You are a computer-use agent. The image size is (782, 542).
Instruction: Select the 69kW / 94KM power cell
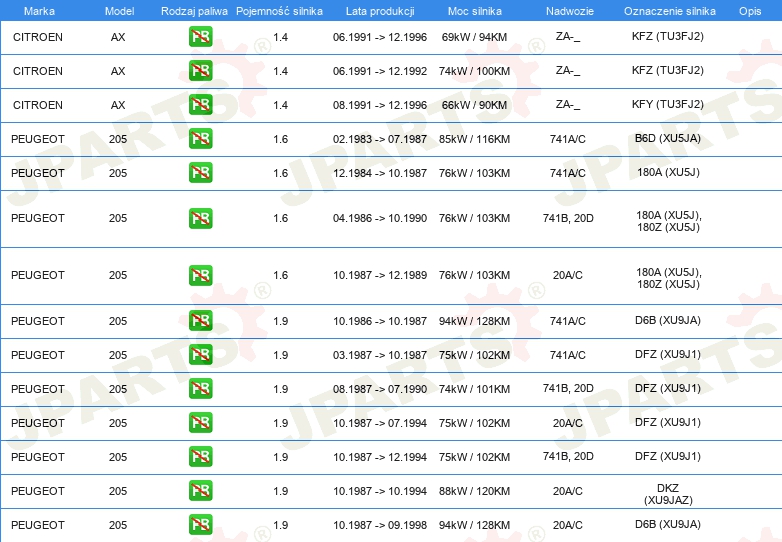coord(474,37)
